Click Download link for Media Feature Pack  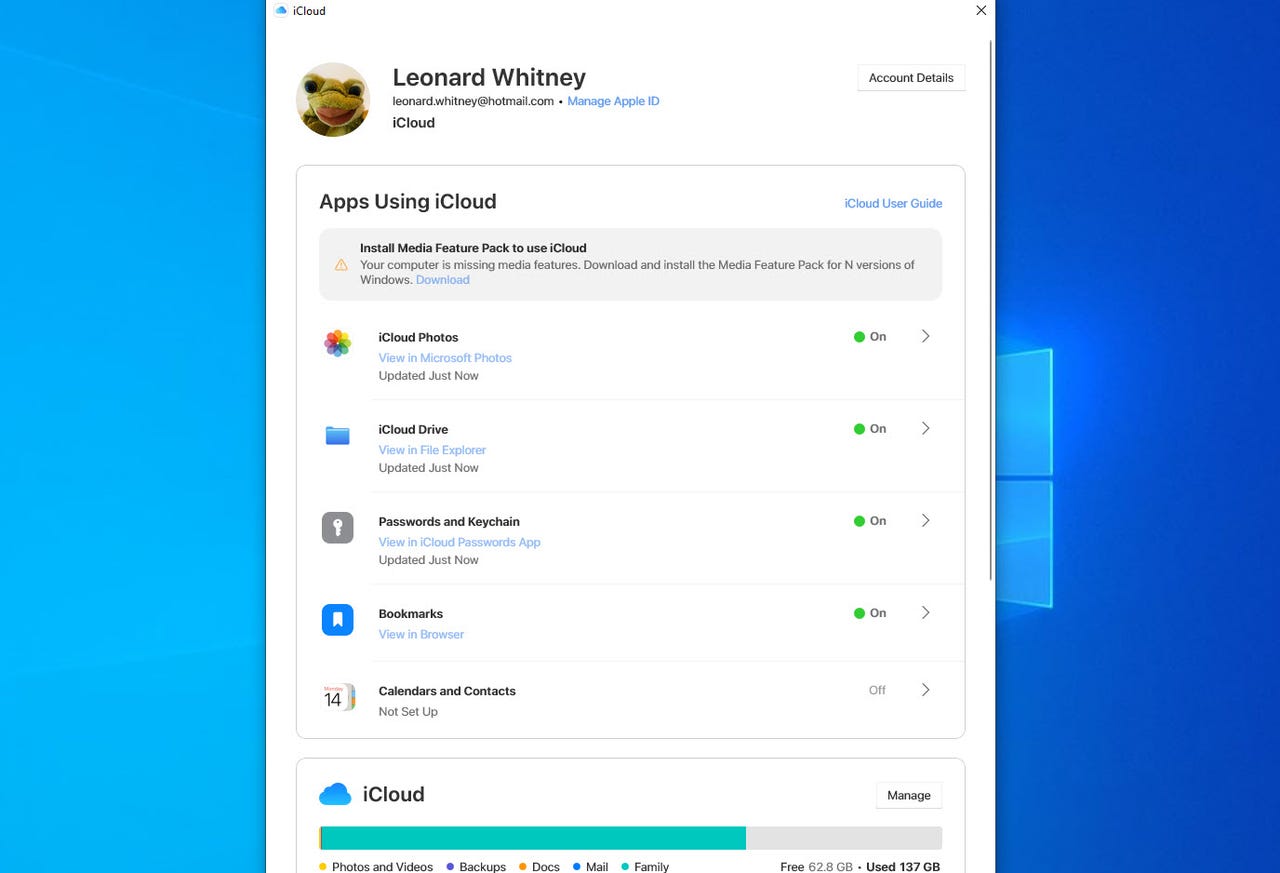pyautogui.click(x=443, y=280)
